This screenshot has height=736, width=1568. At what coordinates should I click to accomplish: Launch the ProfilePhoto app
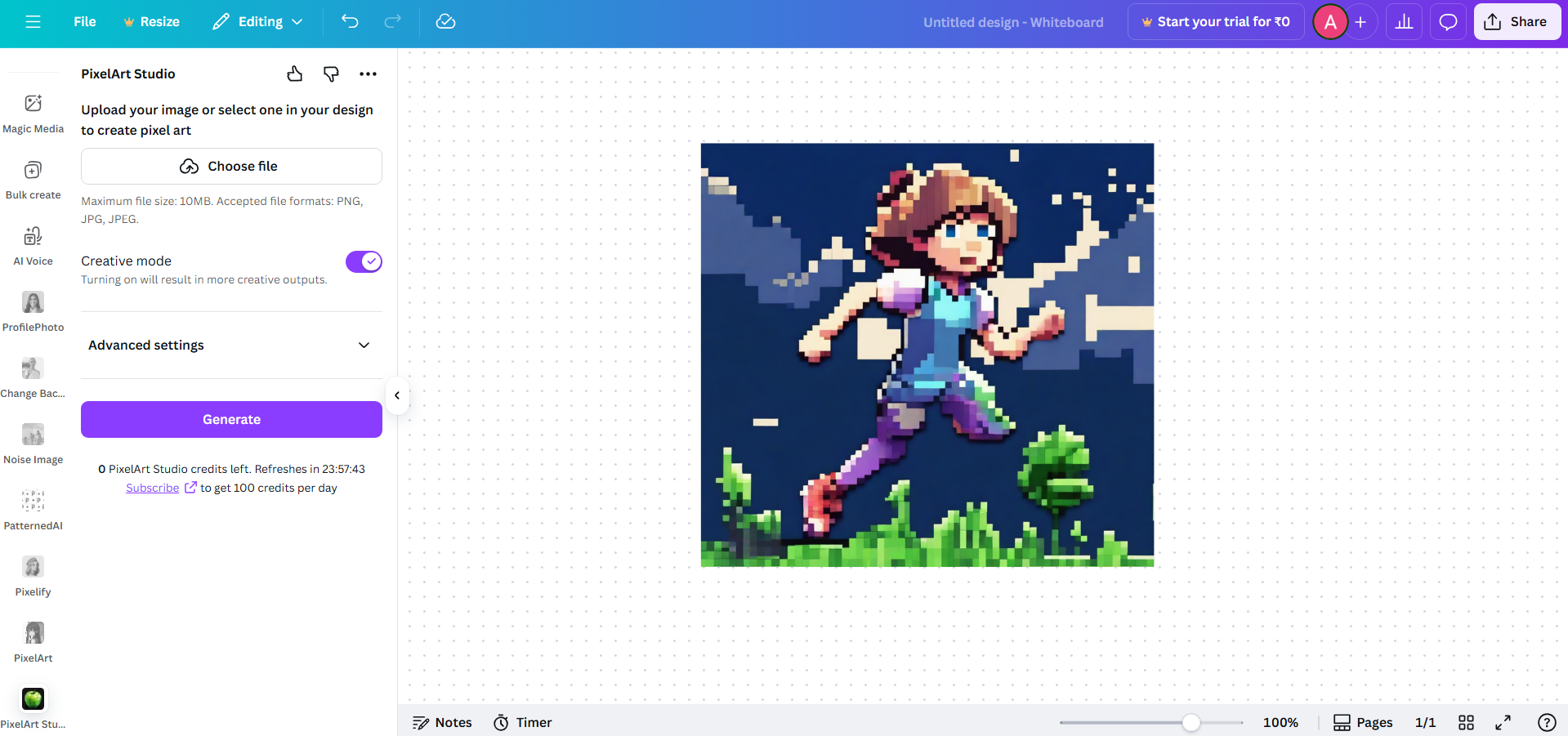[33, 310]
